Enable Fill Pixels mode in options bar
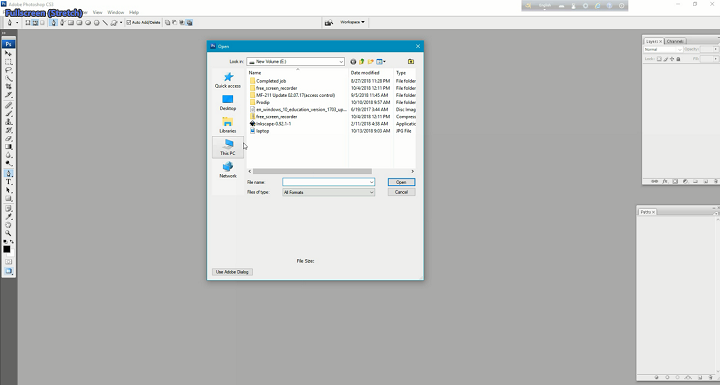This screenshot has height=385, width=720. coord(42,22)
